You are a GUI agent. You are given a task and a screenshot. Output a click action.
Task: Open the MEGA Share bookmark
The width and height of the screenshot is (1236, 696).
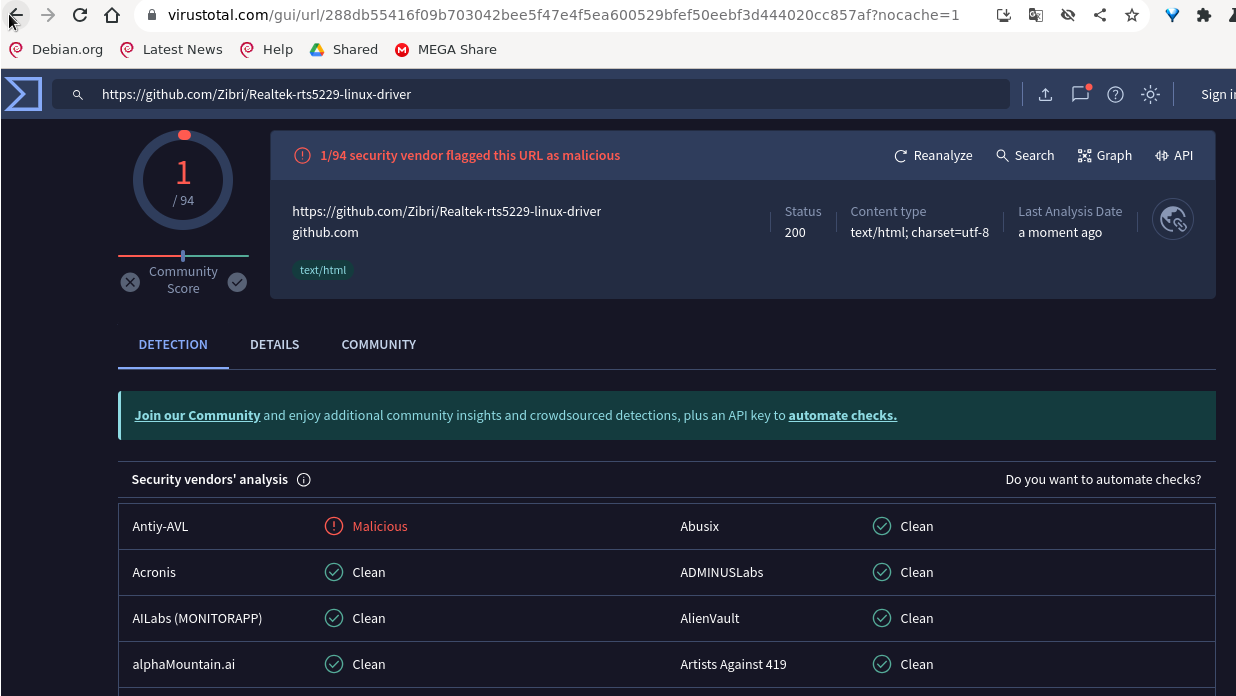pyautogui.click(x=445, y=49)
